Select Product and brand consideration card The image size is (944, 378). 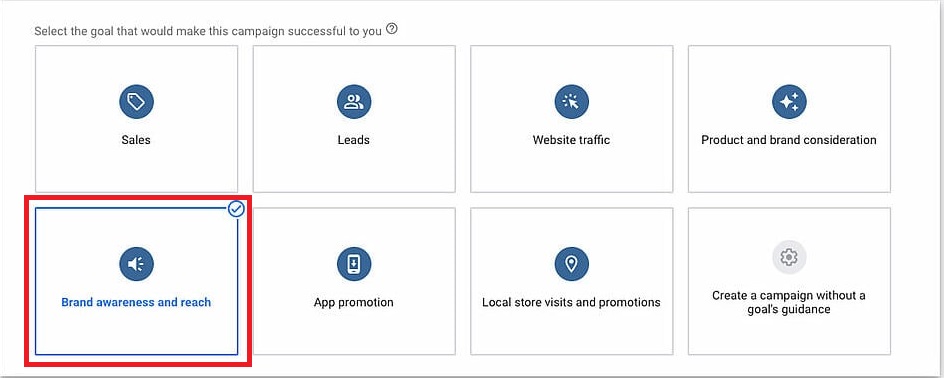point(789,119)
